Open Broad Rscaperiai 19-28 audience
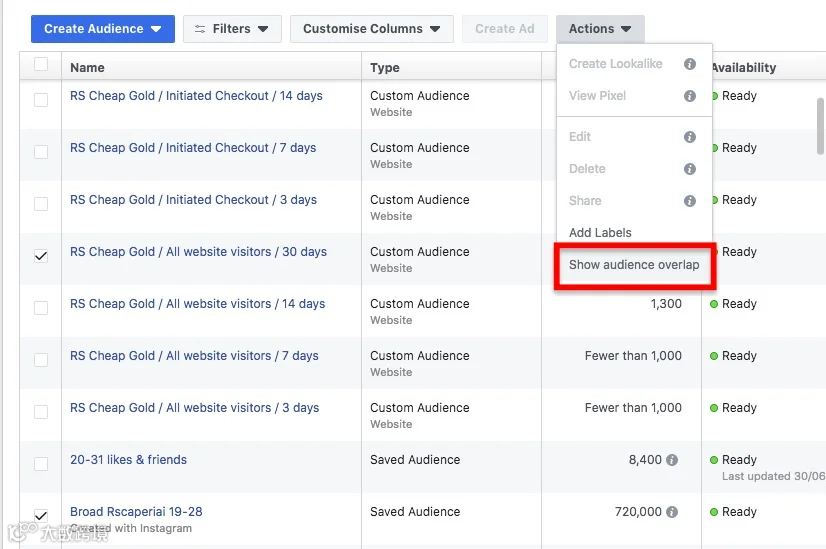This screenshot has height=549, width=826. [136, 512]
